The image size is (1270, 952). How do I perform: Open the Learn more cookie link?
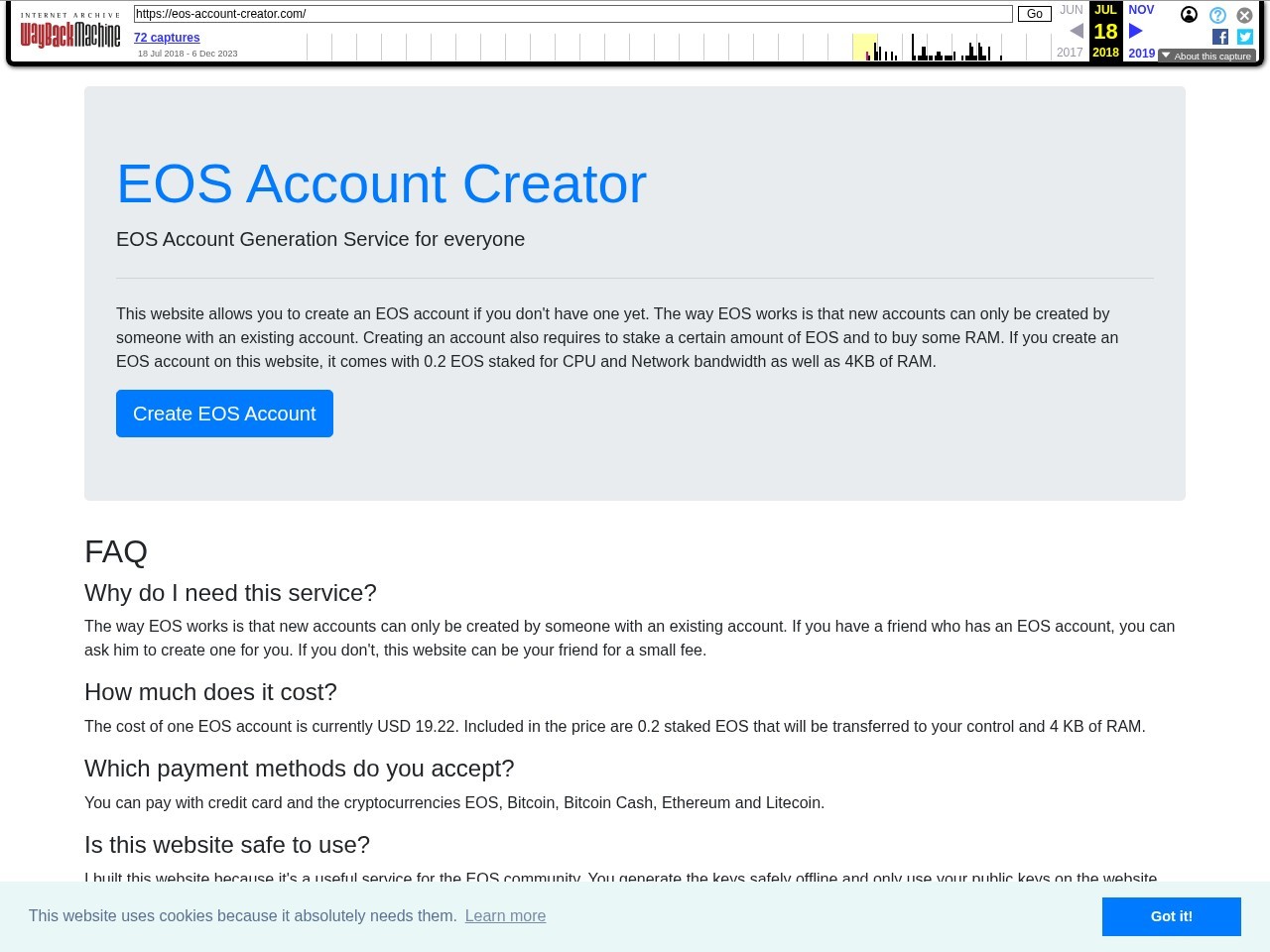click(x=505, y=916)
